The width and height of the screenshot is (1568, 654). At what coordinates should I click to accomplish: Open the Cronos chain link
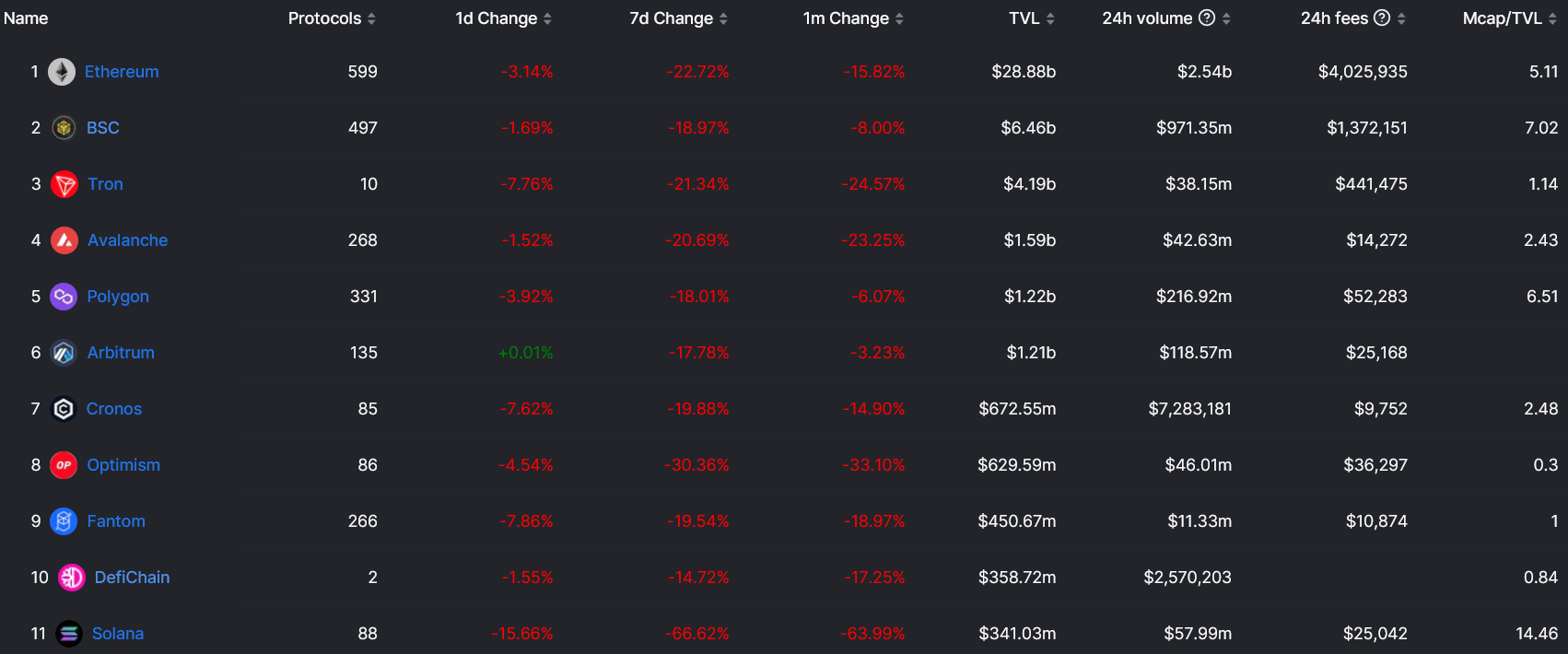pyautogui.click(x=114, y=409)
